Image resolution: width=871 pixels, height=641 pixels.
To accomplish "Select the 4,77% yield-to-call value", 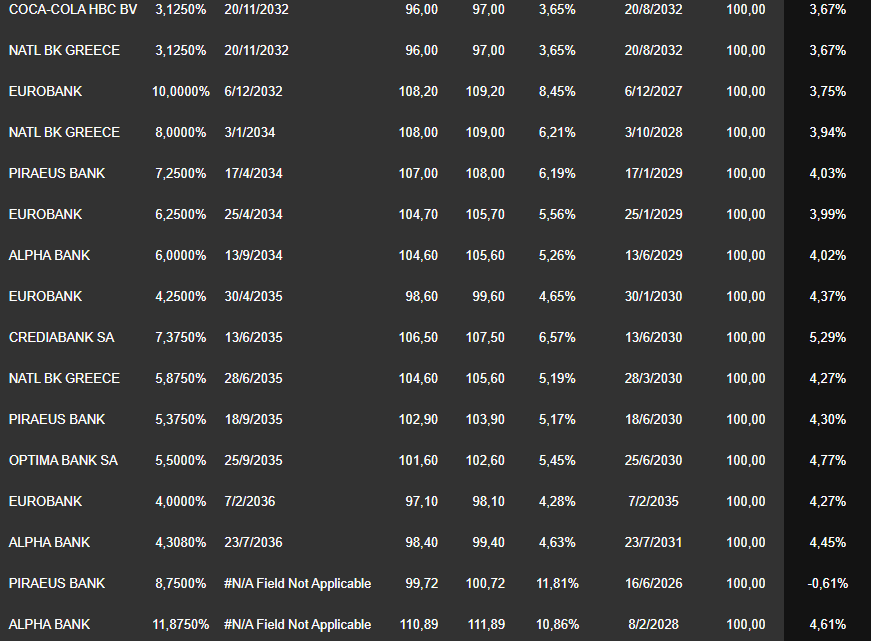I will (x=828, y=460).
